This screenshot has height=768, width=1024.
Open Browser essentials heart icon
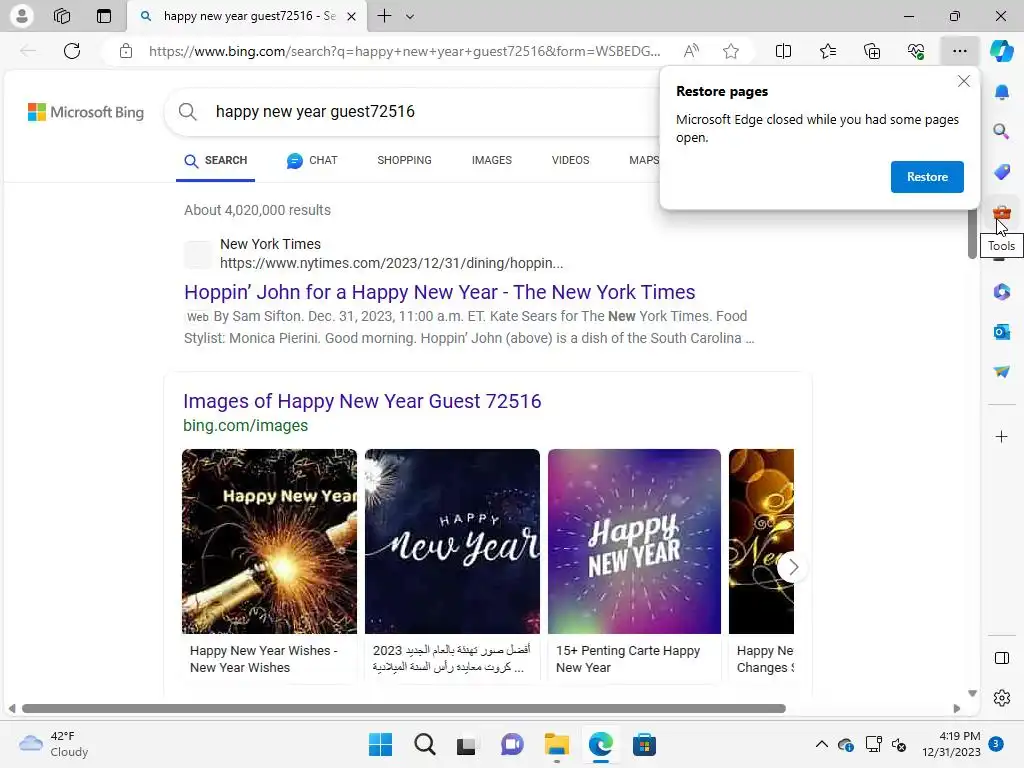(916, 51)
